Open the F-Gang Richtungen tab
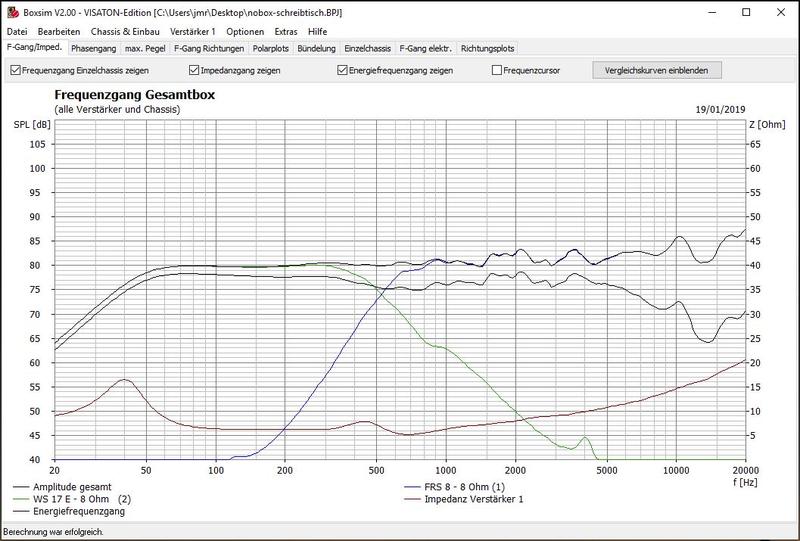 [x=208, y=48]
